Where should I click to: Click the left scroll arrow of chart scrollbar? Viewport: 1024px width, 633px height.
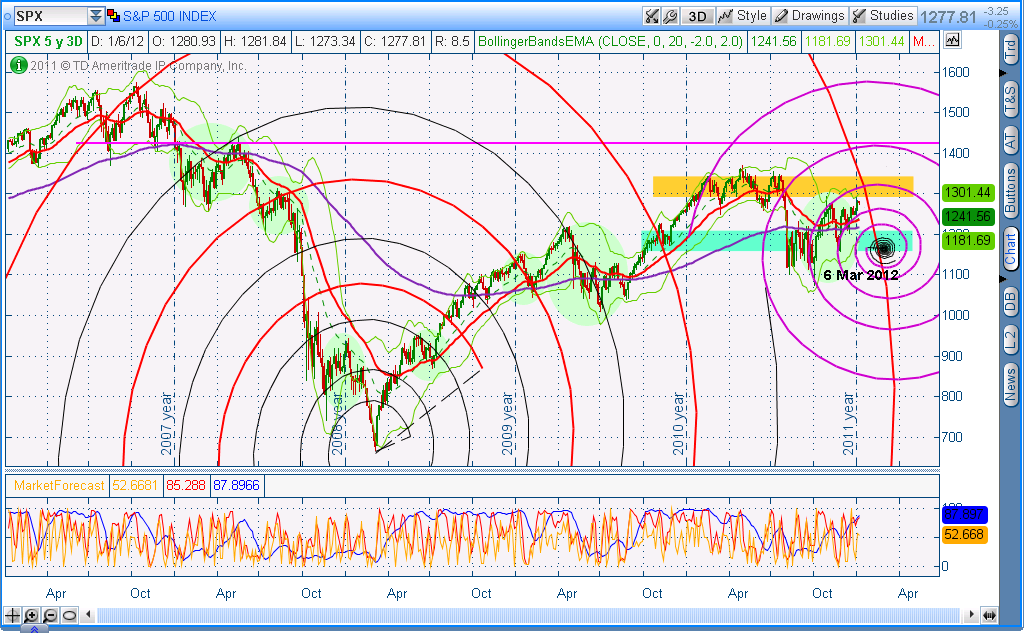click(x=89, y=615)
